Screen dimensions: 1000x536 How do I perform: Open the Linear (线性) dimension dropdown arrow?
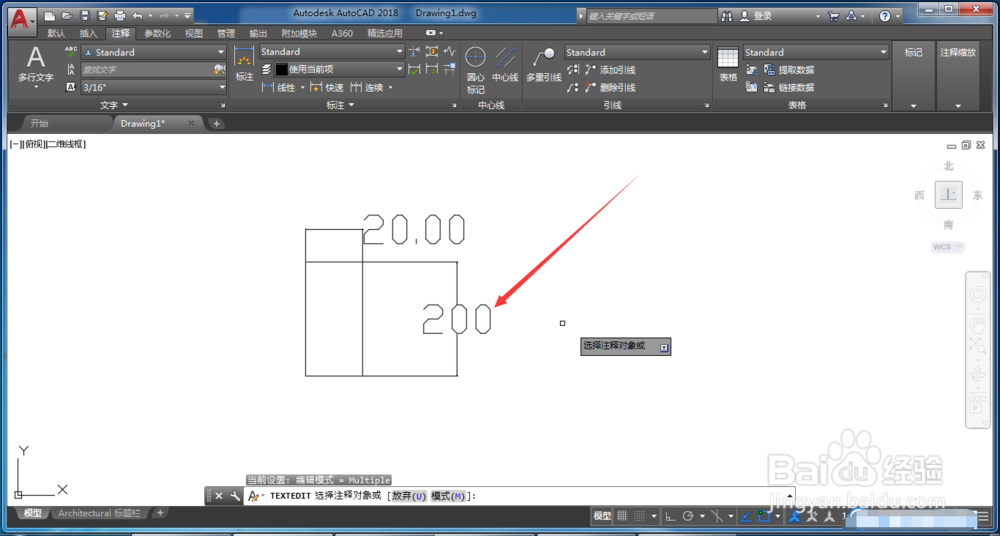[302, 87]
